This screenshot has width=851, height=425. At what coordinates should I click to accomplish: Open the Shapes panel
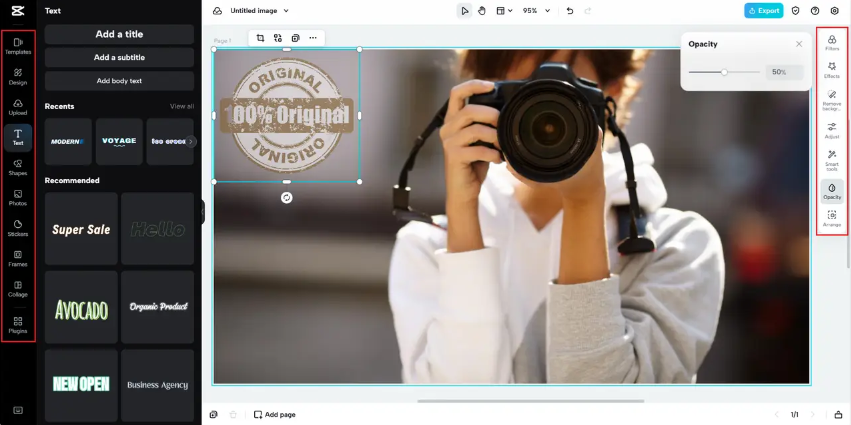pos(18,168)
